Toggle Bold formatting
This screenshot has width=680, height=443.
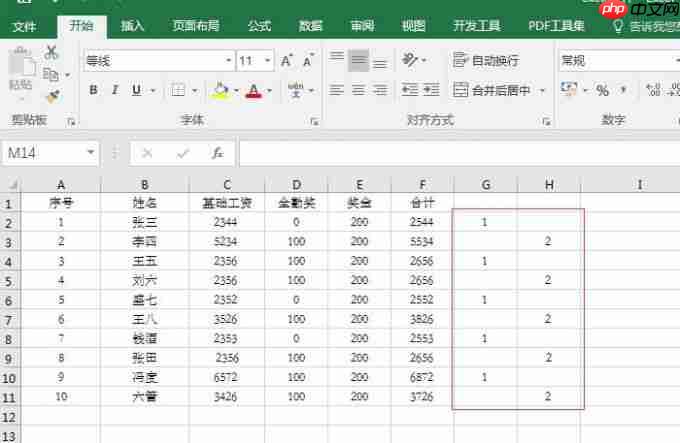click(x=93, y=90)
